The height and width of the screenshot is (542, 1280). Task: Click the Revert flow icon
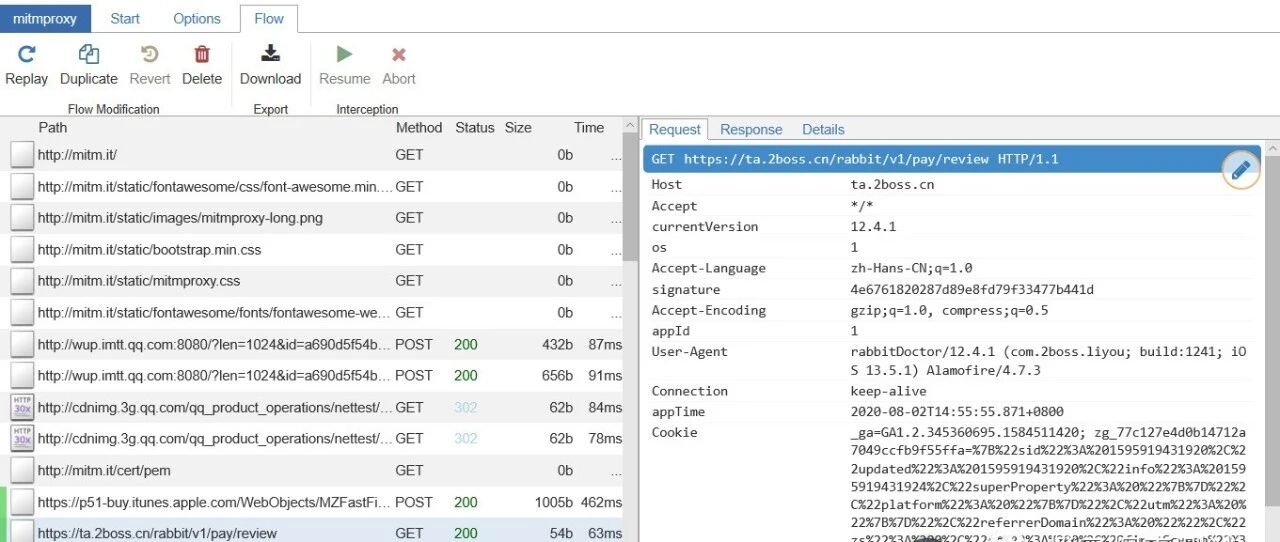[150, 54]
